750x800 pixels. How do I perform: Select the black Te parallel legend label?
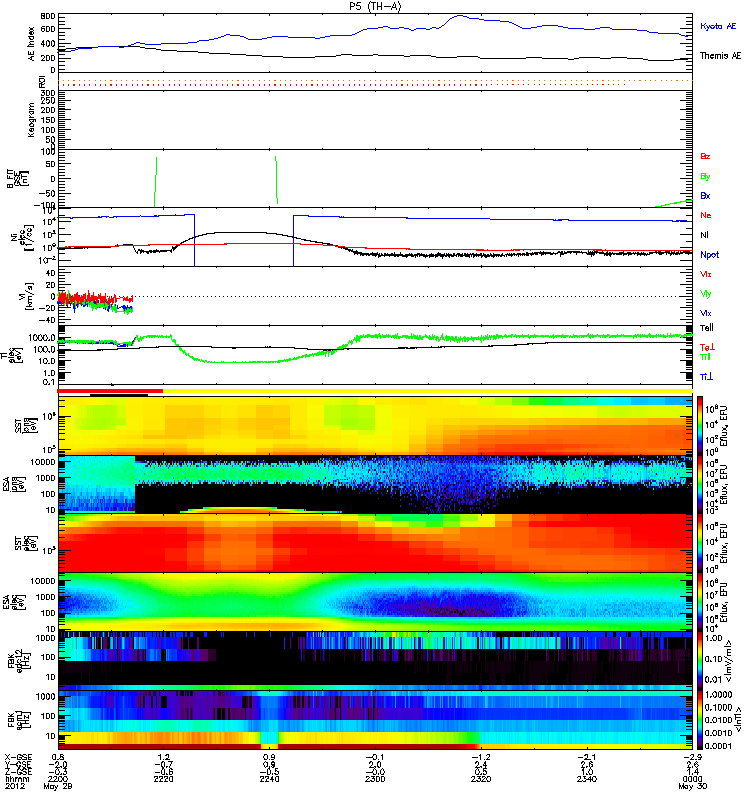click(707, 328)
